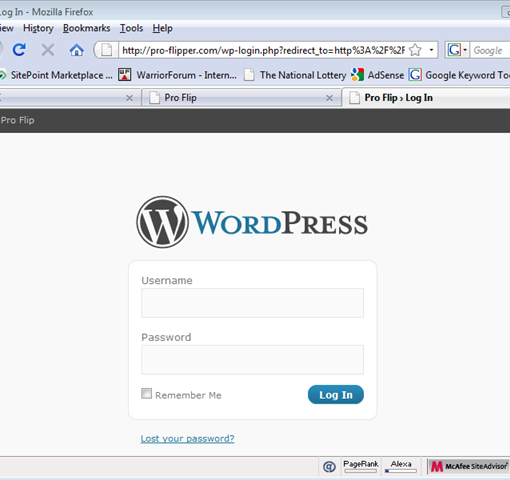This screenshot has width=510, height=480.
Task: Click the AdSense bookmark icon
Action: click(x=357, y=75)
